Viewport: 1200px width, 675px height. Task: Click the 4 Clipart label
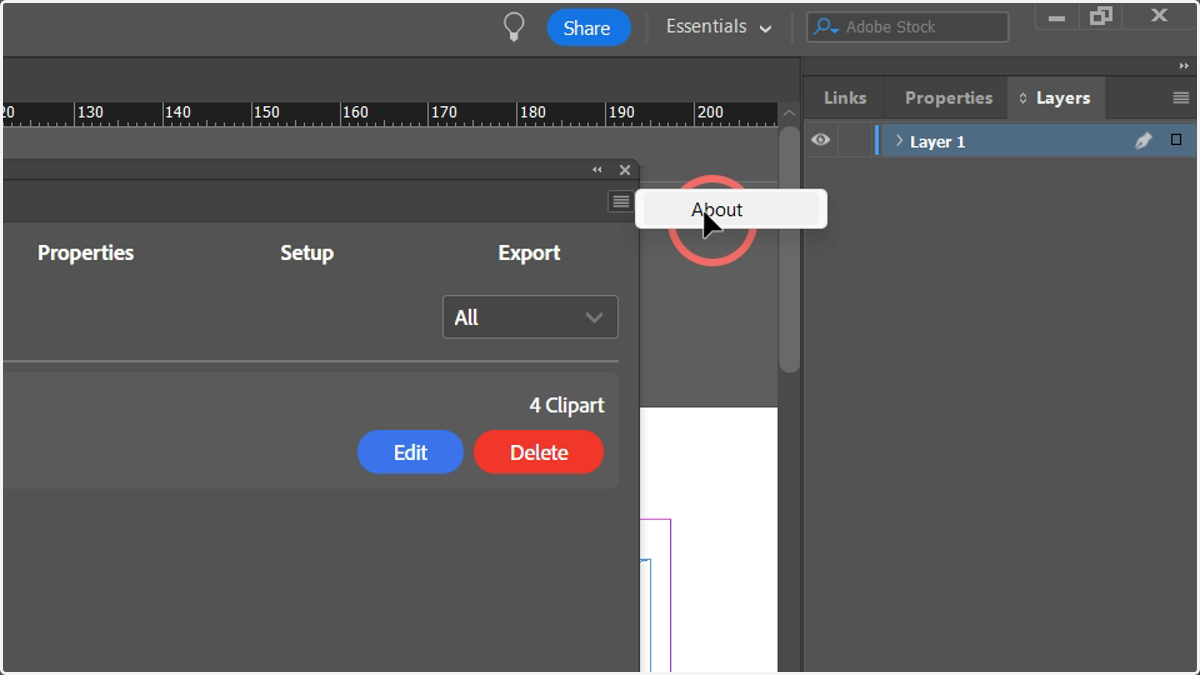point(566,405)
